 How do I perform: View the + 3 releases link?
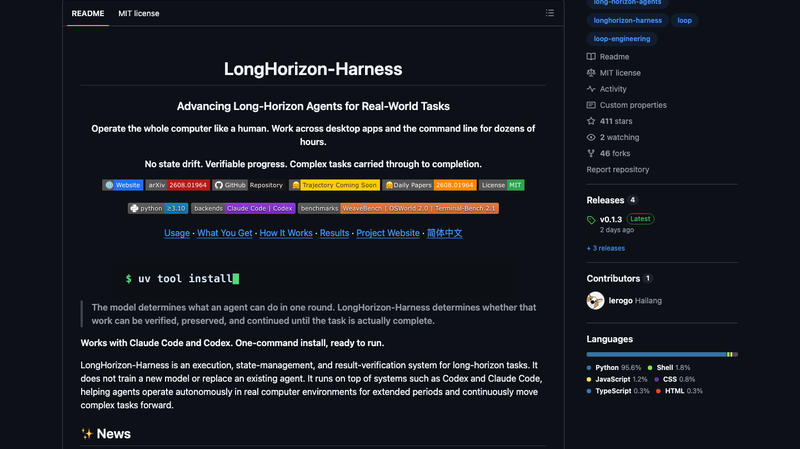[606, 248]
